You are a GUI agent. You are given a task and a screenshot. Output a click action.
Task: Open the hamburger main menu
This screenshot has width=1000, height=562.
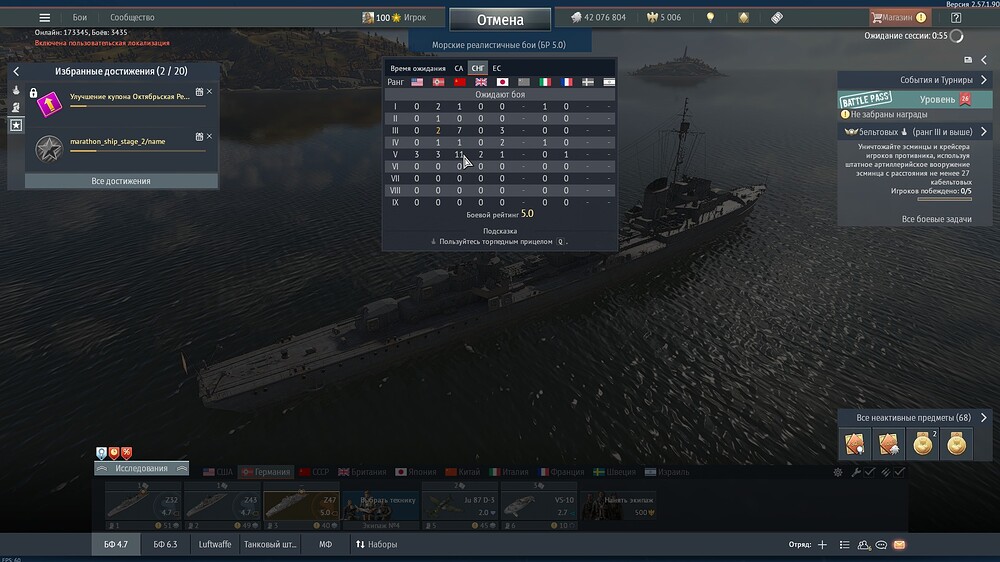pos(44,18)
